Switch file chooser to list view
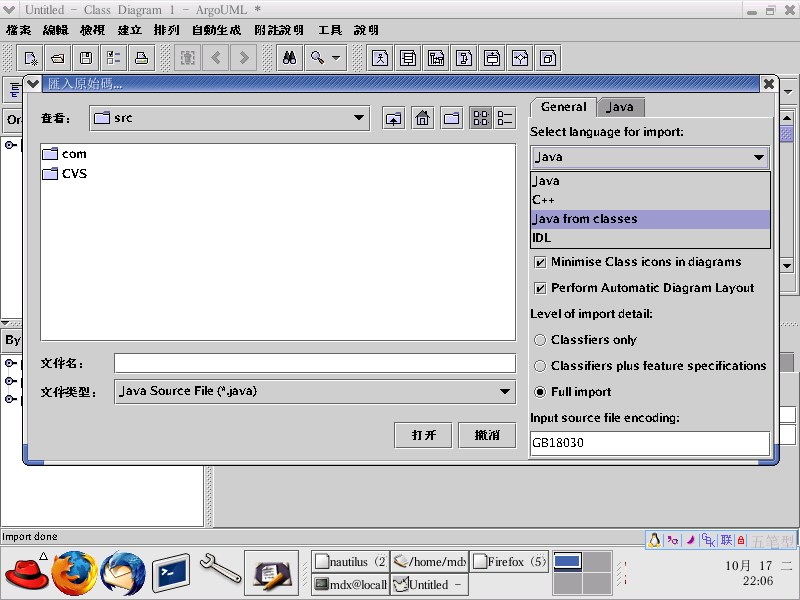This screenshot has width=800, height=600. coord(480,118)
